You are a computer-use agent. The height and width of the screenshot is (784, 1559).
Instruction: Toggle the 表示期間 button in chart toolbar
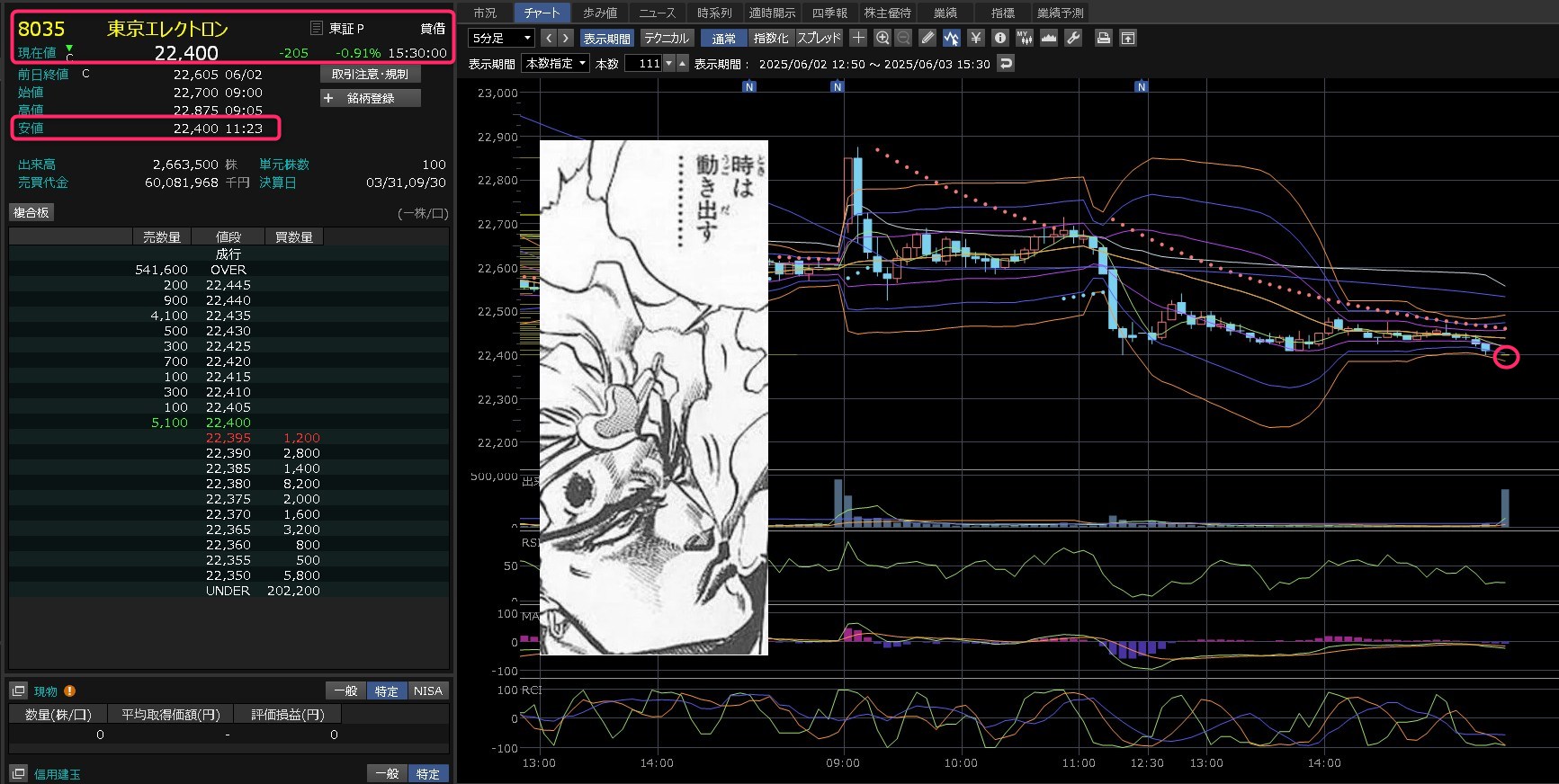click(607, 38)
